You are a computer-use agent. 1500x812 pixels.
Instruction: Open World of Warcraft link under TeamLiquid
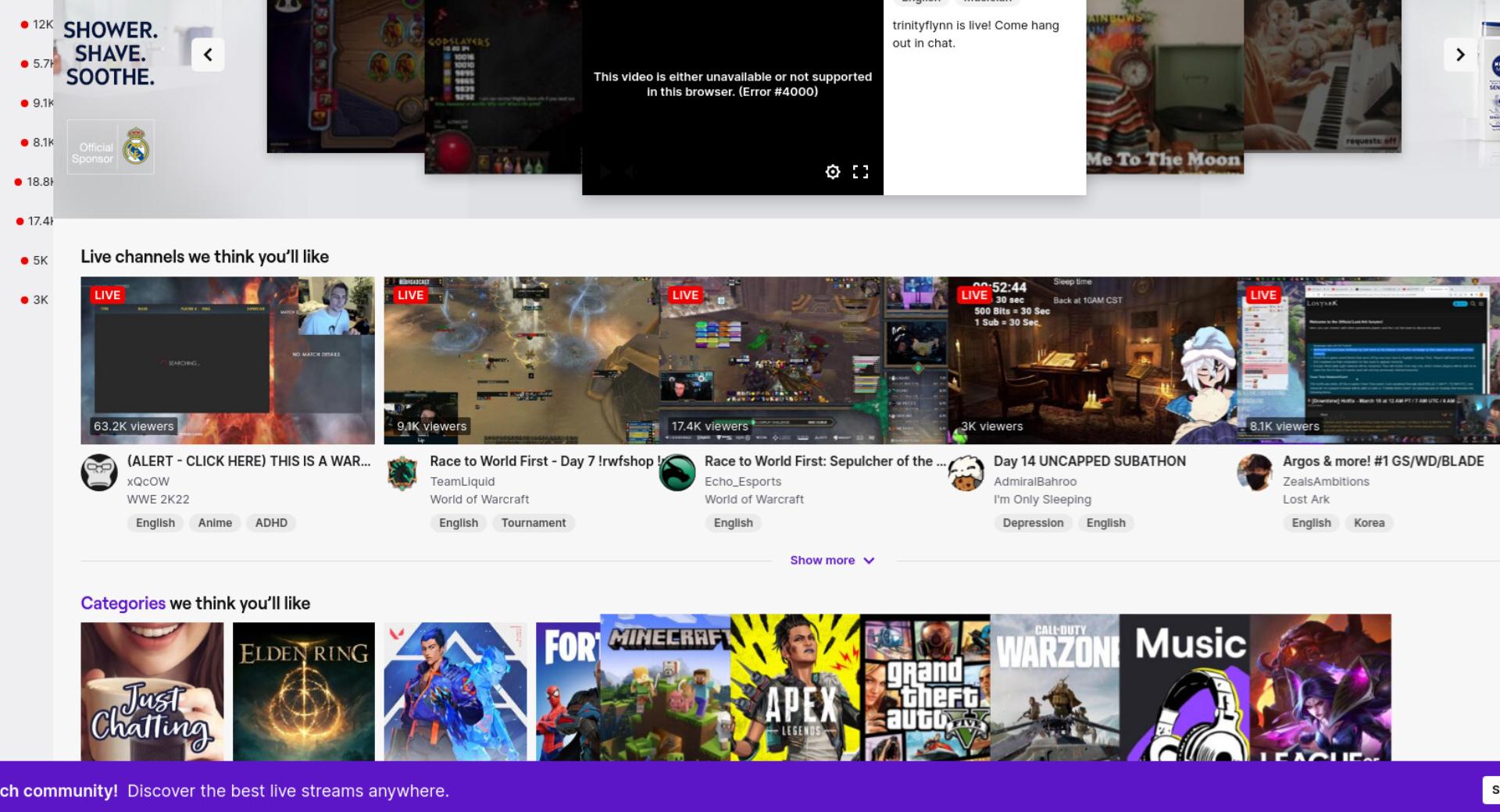tap(480, 499)
